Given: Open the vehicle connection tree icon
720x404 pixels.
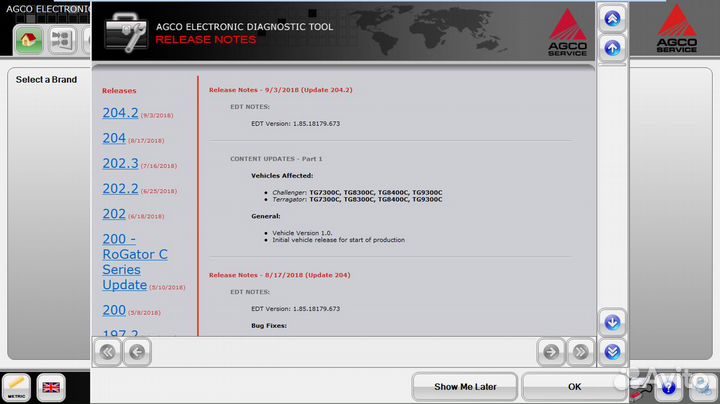Looking at the screenshot, I should [x=62, y=40].
